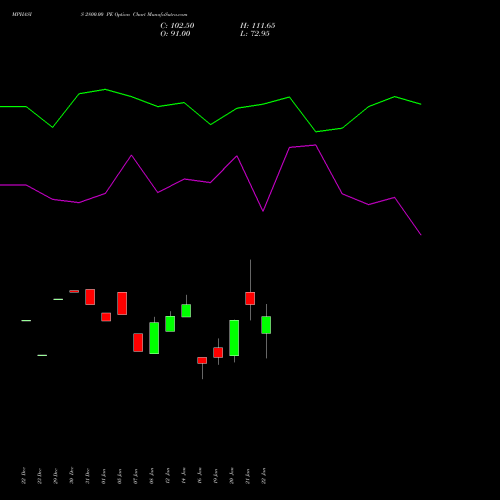Click the 08 Jan date axis label
This screenshot has height=500, width=500.
(151, 476)
